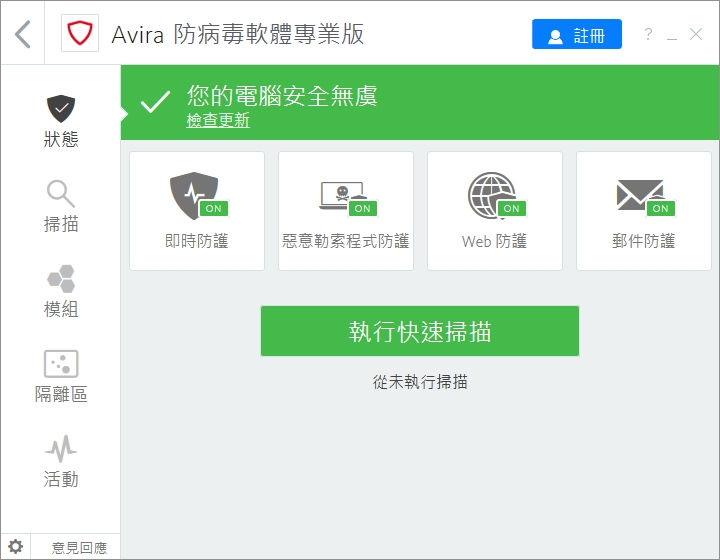Click the Avira red shield logo
This screenshot has height=560, width=720.
pos(79,34)
